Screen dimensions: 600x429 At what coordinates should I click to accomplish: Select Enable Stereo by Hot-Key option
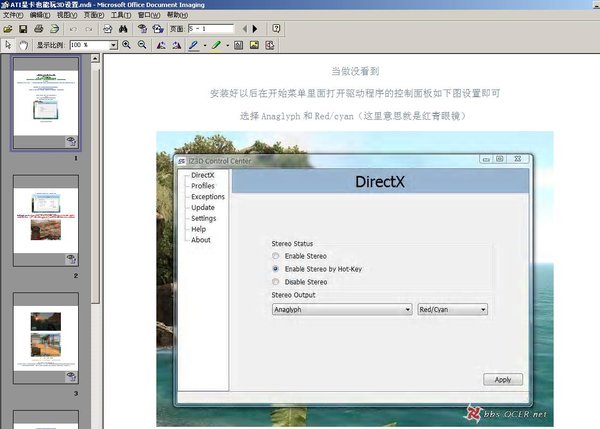[275, 269]
